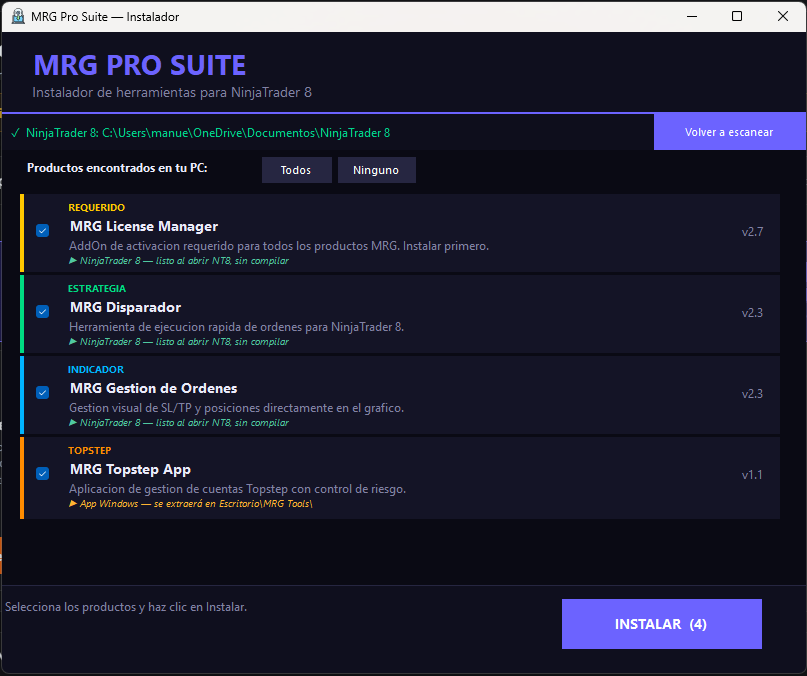Click the ESTRATEGIA category label
807x676 pixels.
(x=97, y=288)
